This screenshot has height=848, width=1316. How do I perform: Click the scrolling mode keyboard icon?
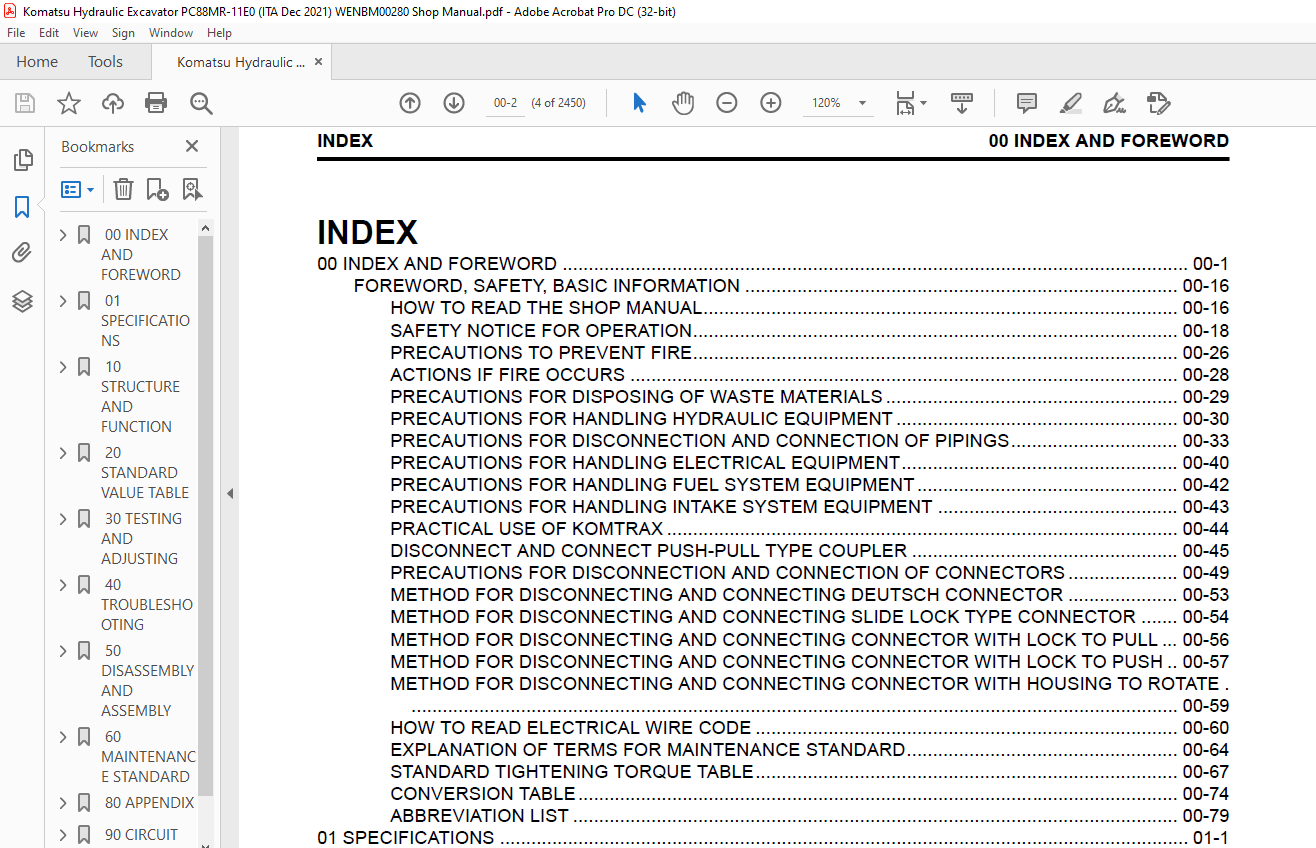coord(961,103)
